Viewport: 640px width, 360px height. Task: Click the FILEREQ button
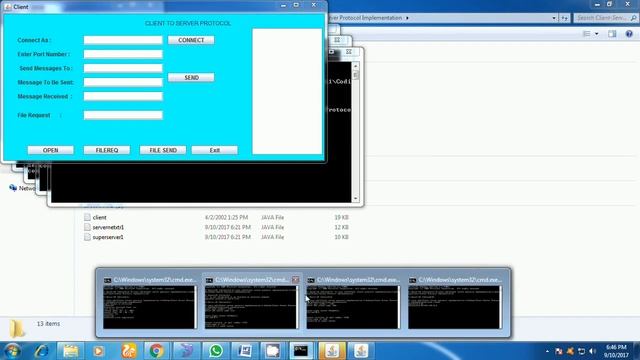pyautogui.click(x=107, y=150)
